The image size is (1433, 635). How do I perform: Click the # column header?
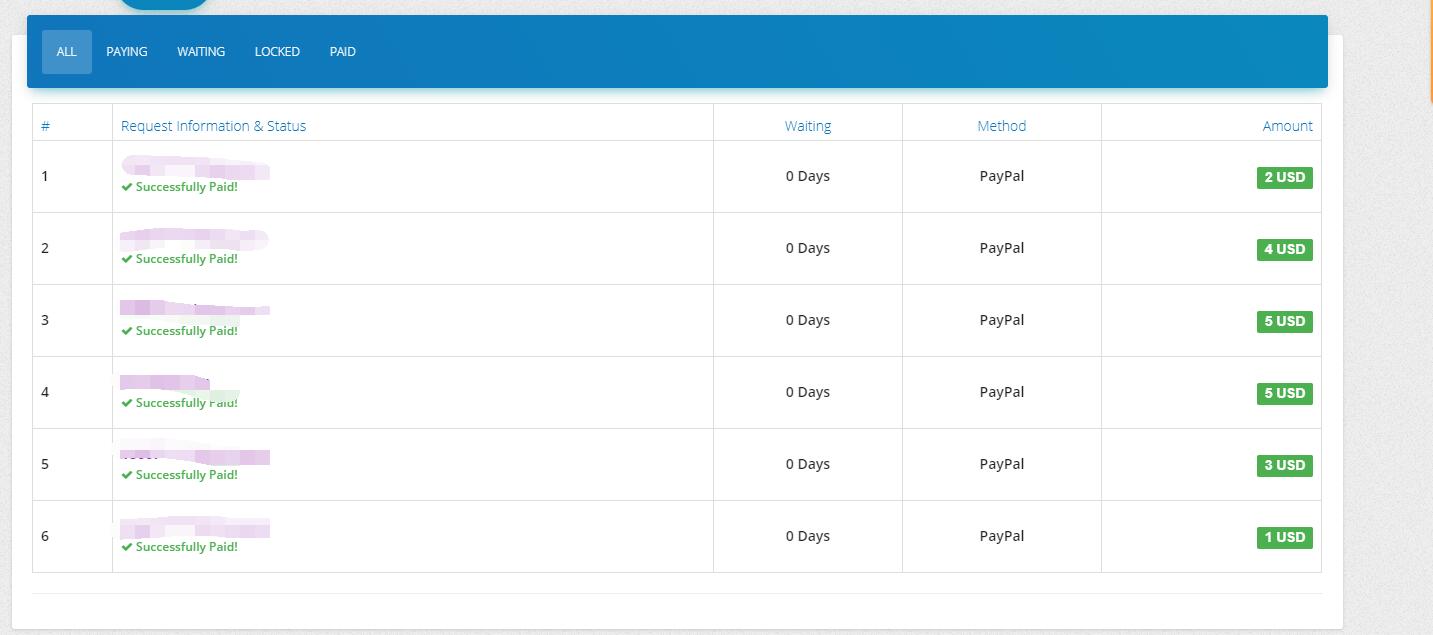pos(46,126)
